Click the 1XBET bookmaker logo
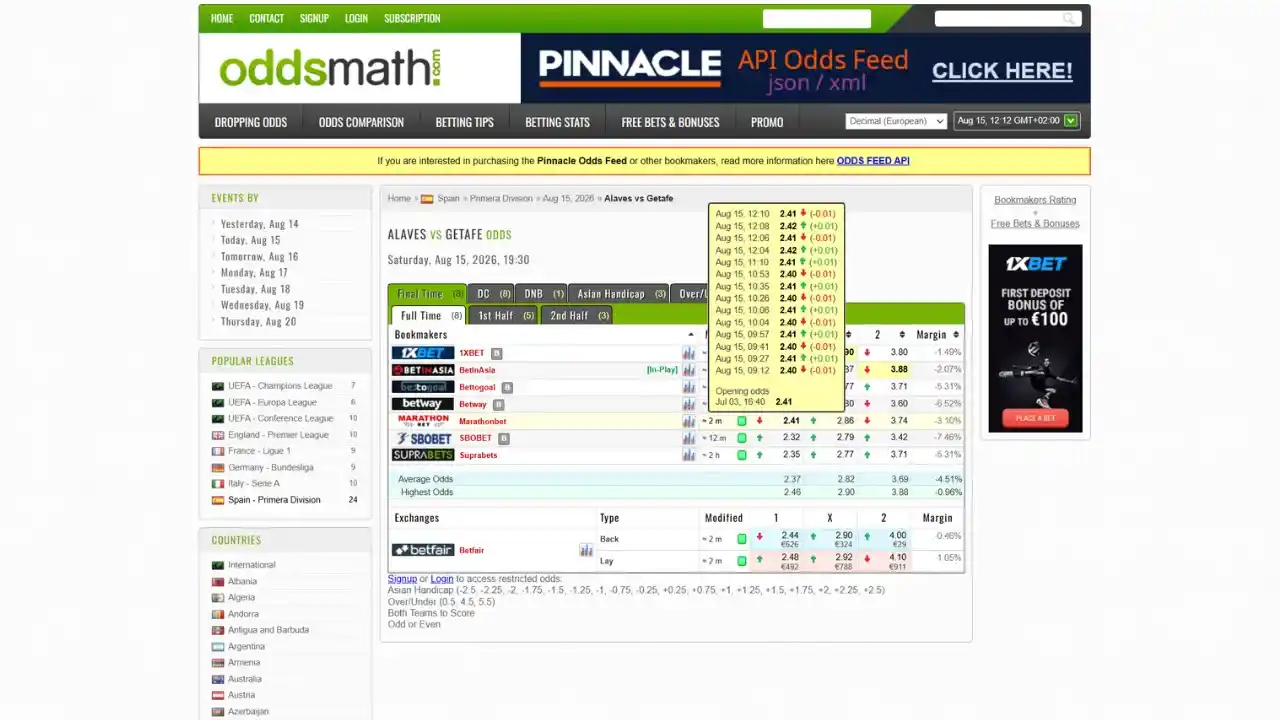Screen dimensions: 1280x720 pos(423,353)
